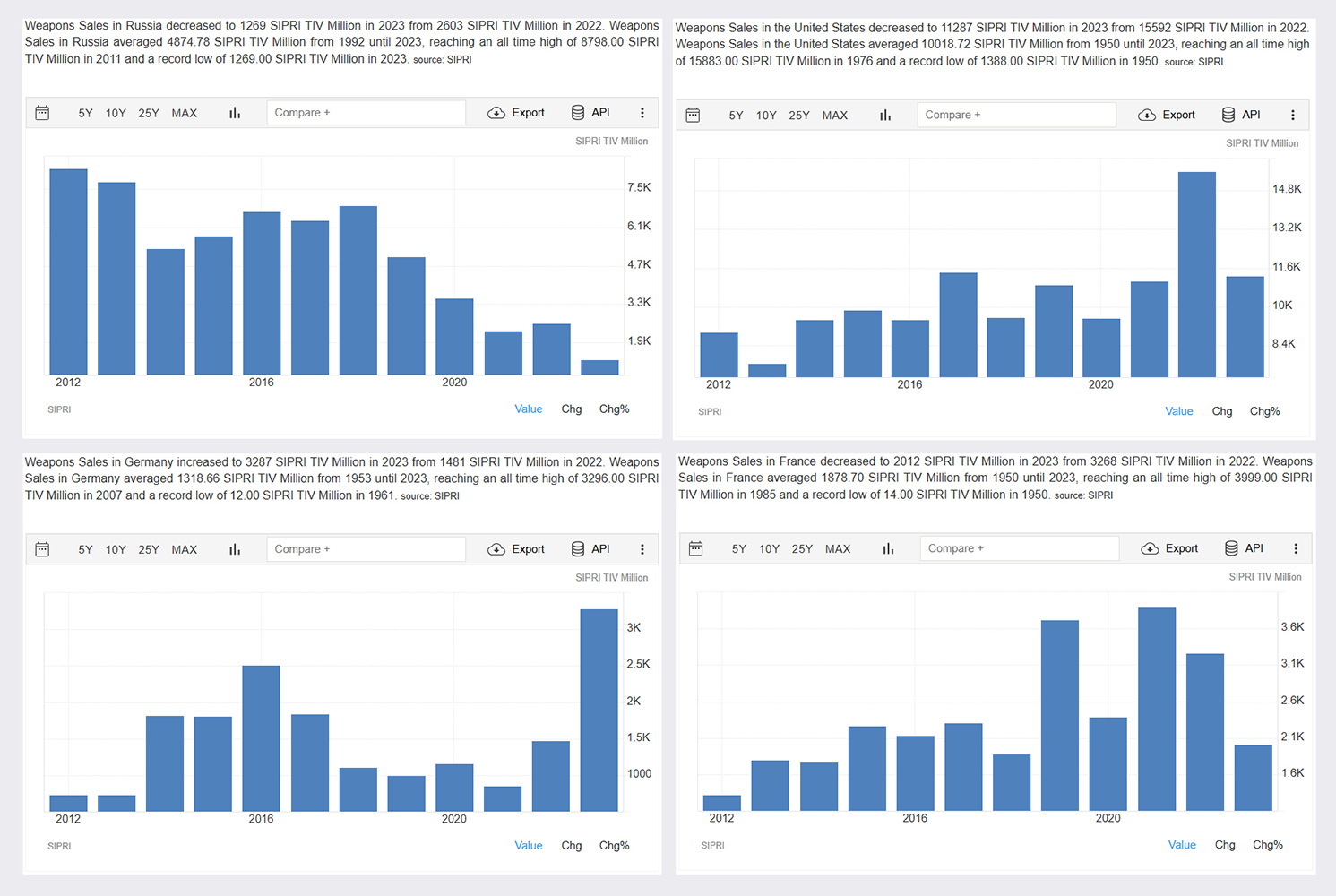Open the chart type icon on United States chart
This screenshot has width=1336, height=896.
885,115
